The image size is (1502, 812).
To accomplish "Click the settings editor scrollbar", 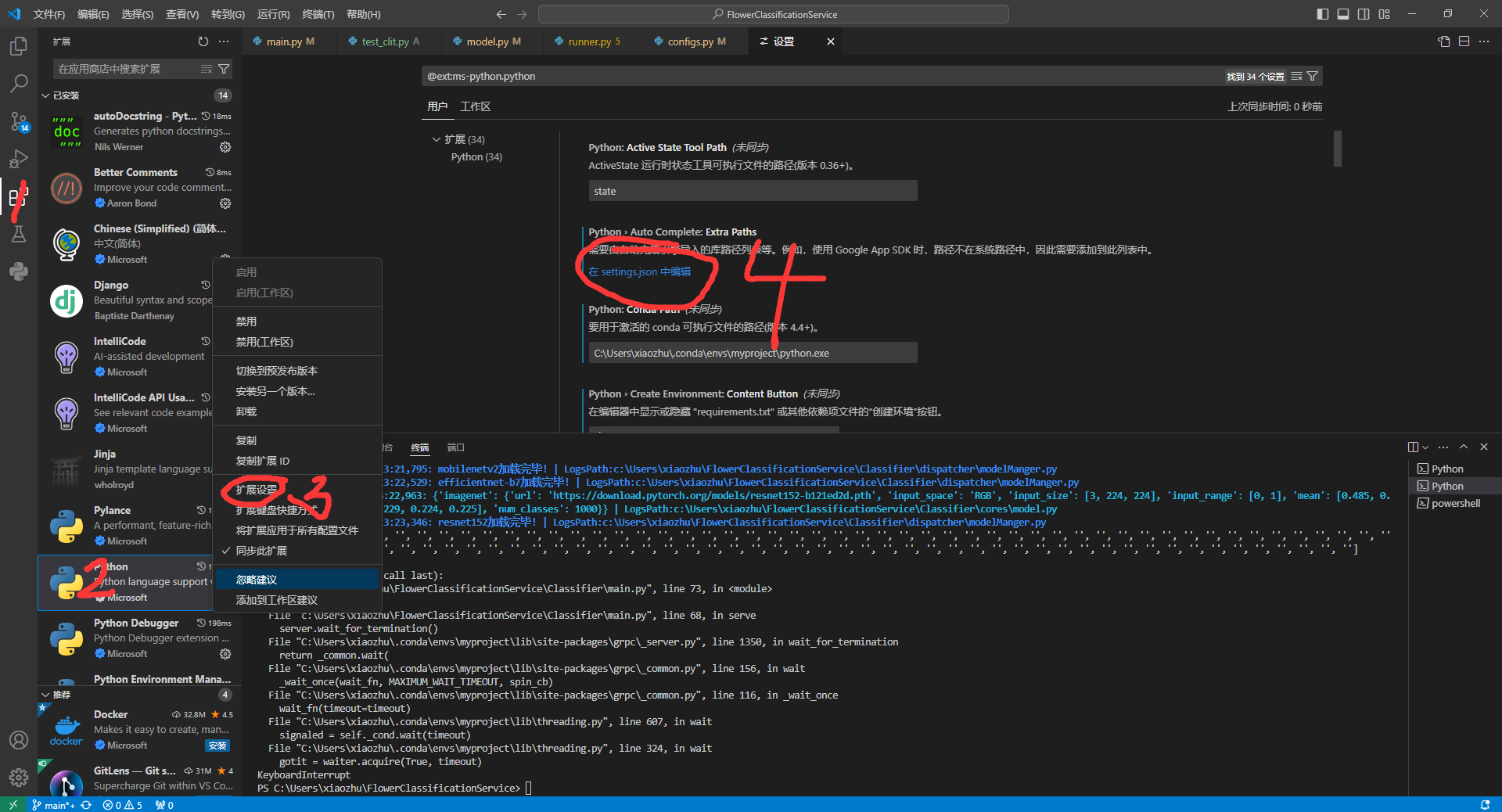I will pyautogui.click(x=1337, y=149).
